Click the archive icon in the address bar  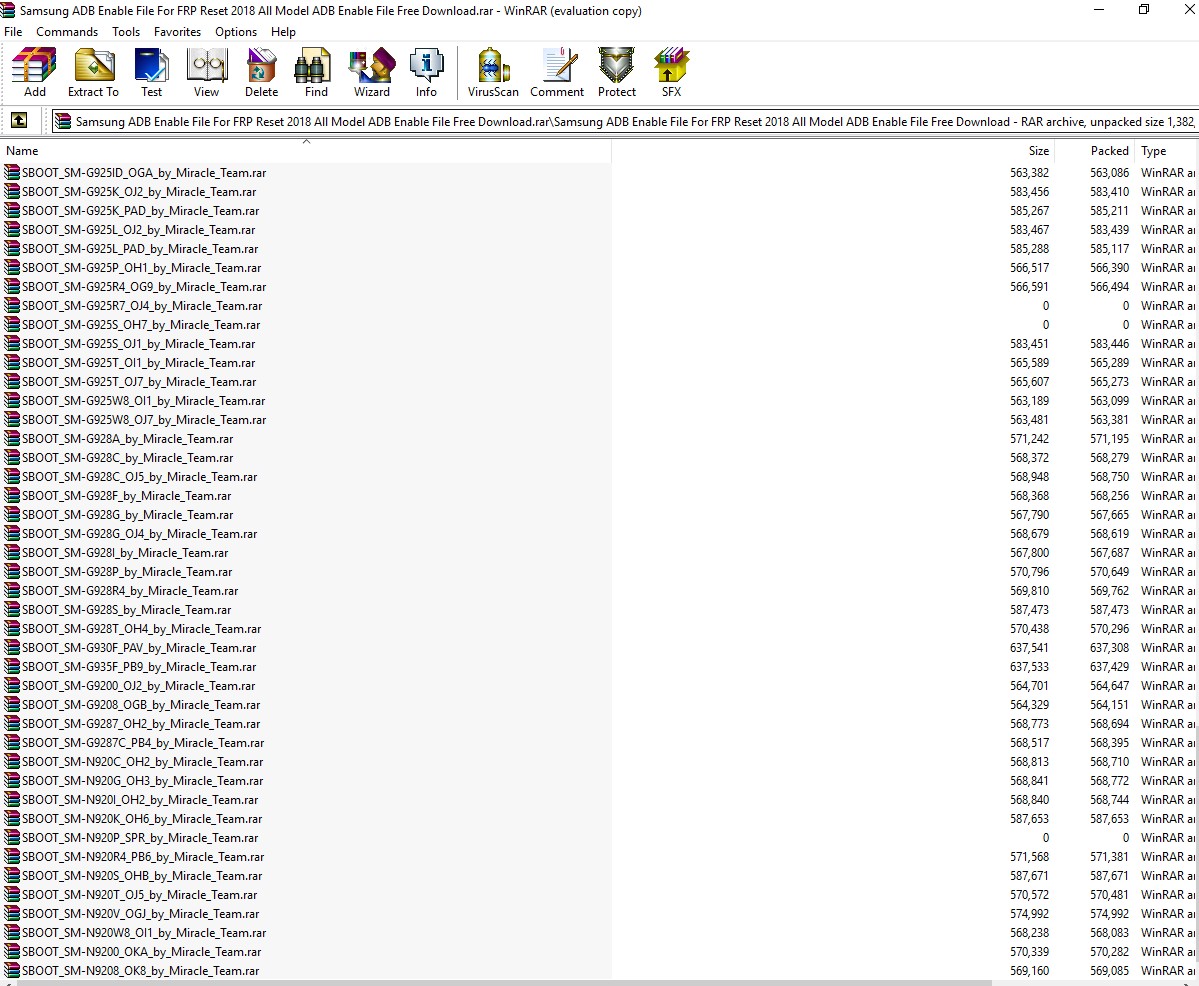tap(63, 122)
